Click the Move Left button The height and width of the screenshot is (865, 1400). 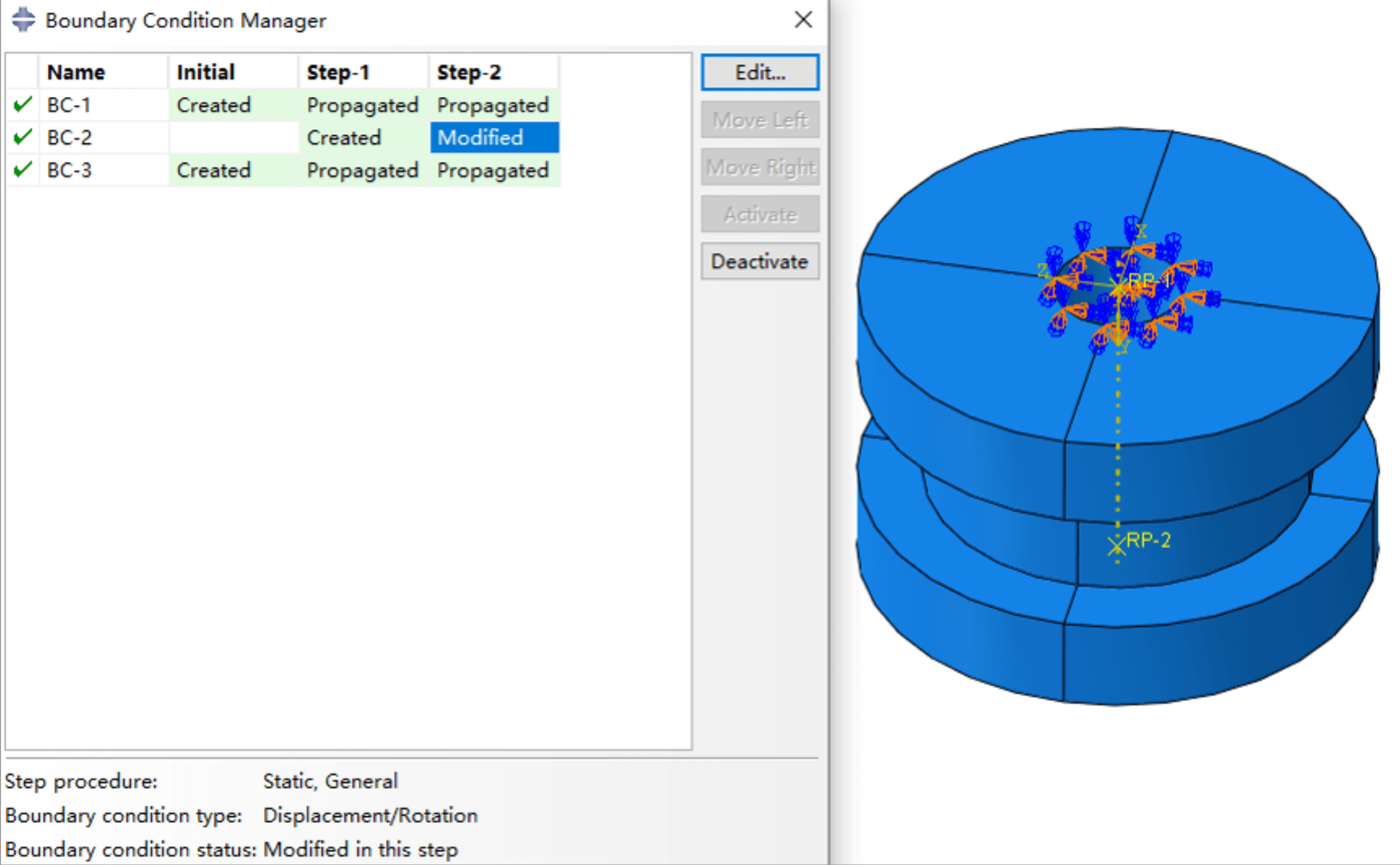(x=760, y=120)
